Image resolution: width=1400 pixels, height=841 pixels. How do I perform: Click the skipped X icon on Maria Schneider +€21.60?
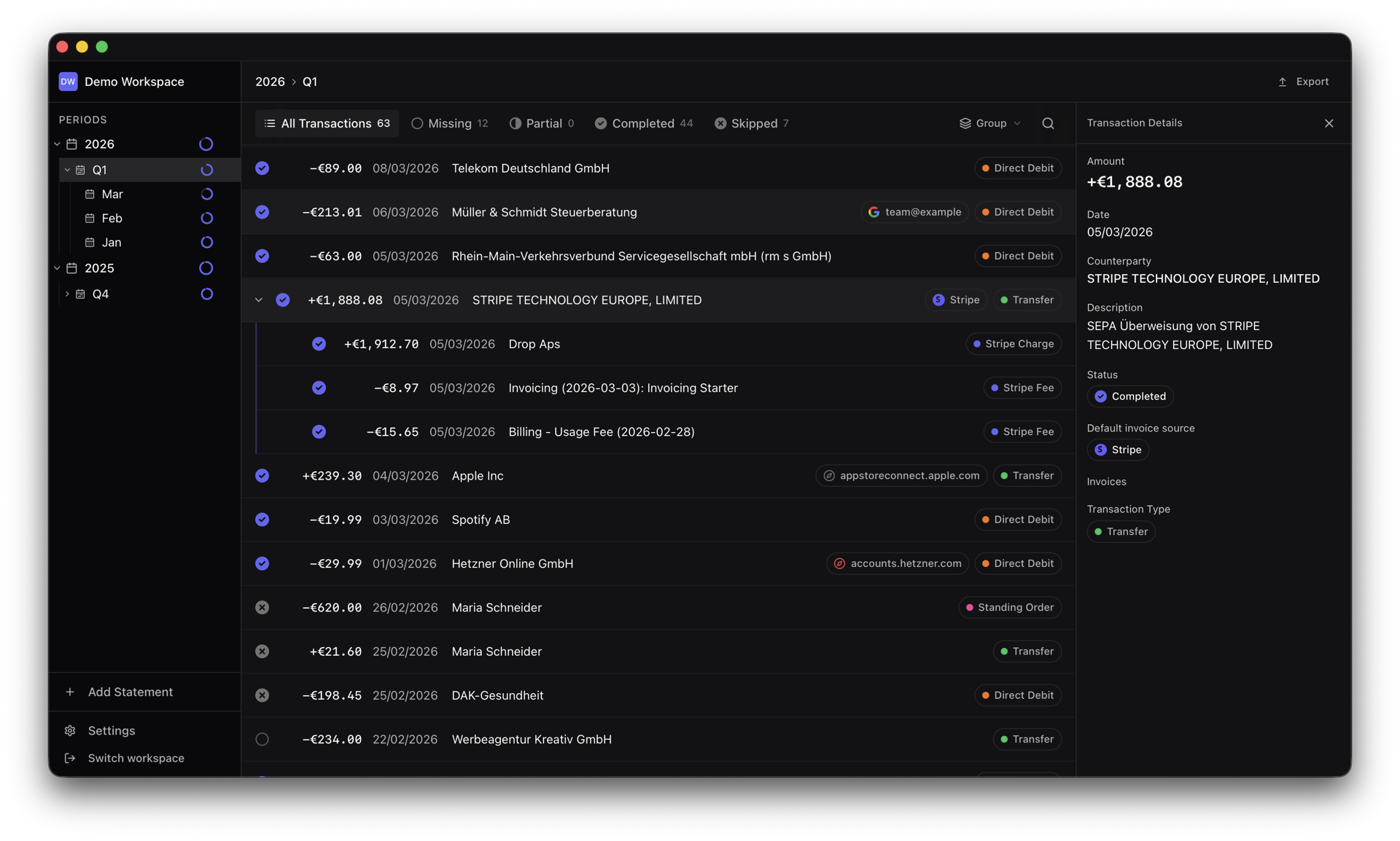click(262, 652)
